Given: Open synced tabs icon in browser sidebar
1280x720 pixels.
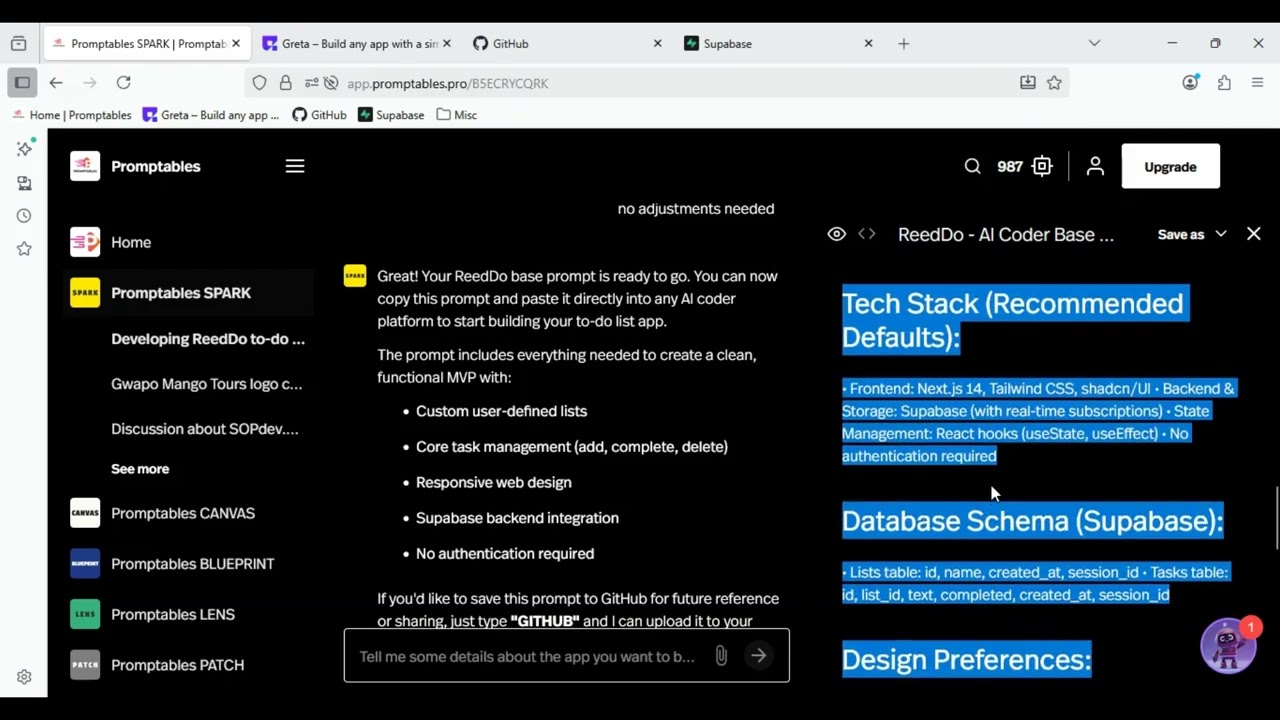Looking at the screenshot, I should (24, 183).
